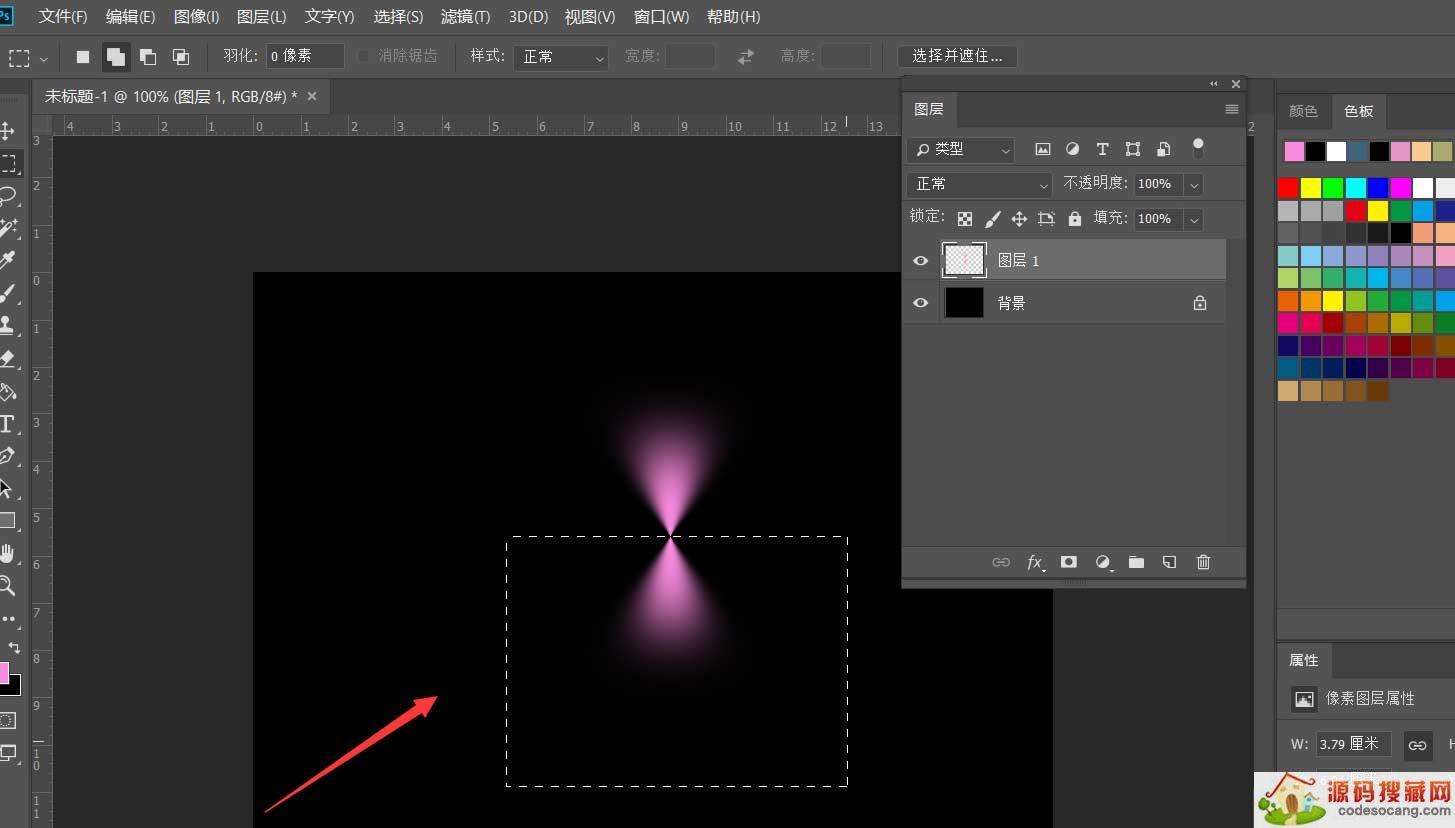1455x828 pixels.
Task: Select the Rectangular Marquee tool in the toolbar
Action: (x=8, y=163)
